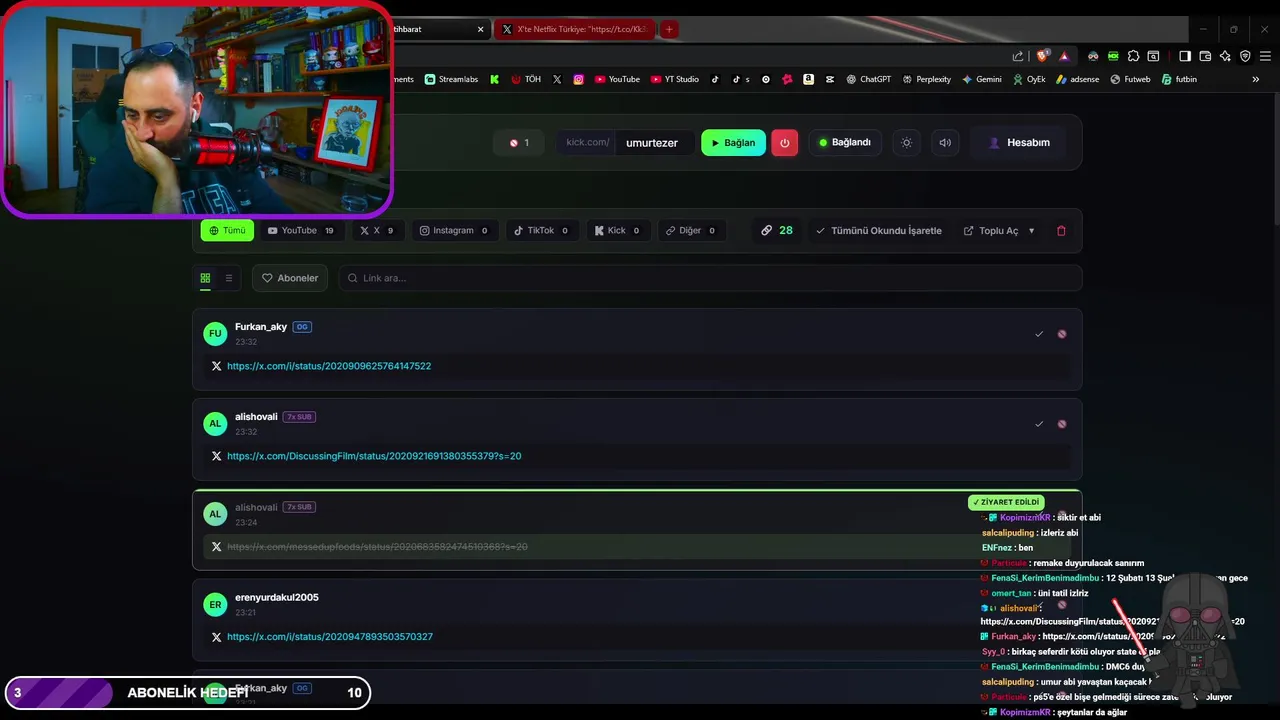The image size is (1280, 720).
Task: Open the visited messedupfoods status link
Action: (x=377, y=547)
